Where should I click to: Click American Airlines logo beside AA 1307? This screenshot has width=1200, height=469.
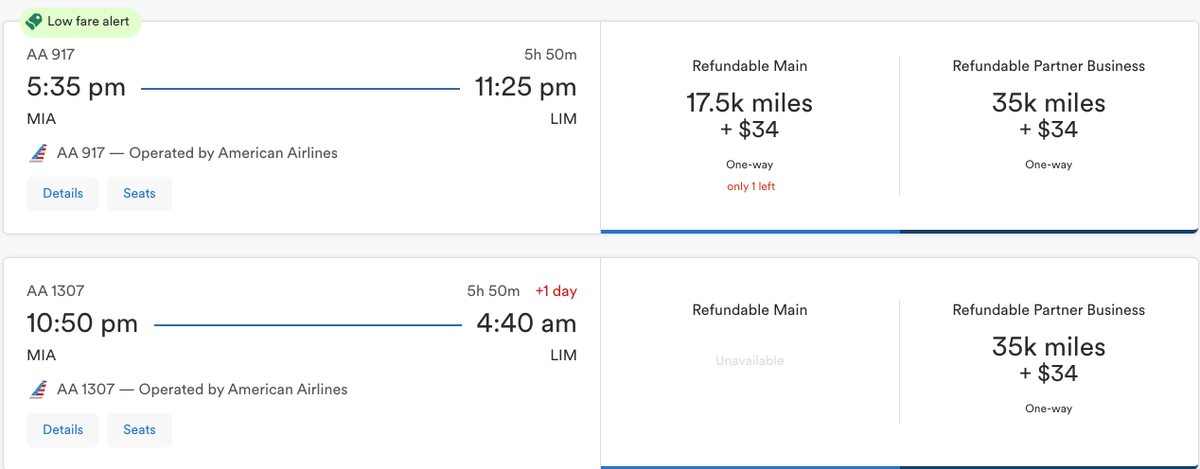tap(38, 390)
